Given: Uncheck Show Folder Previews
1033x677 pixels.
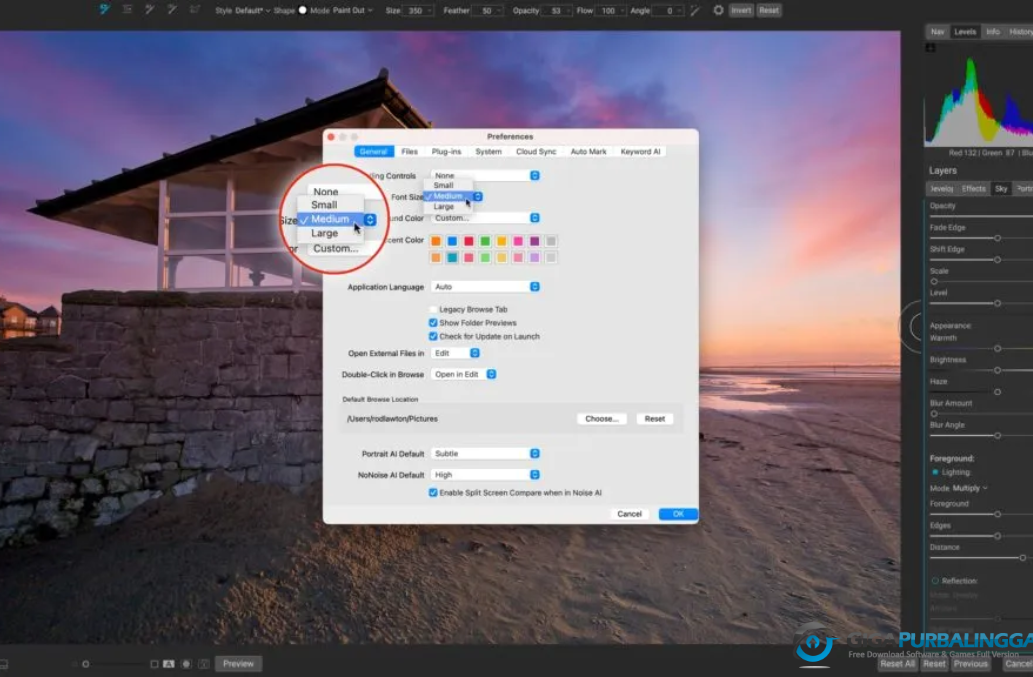Looking at the screenshot, I should [x=433, y=323].
